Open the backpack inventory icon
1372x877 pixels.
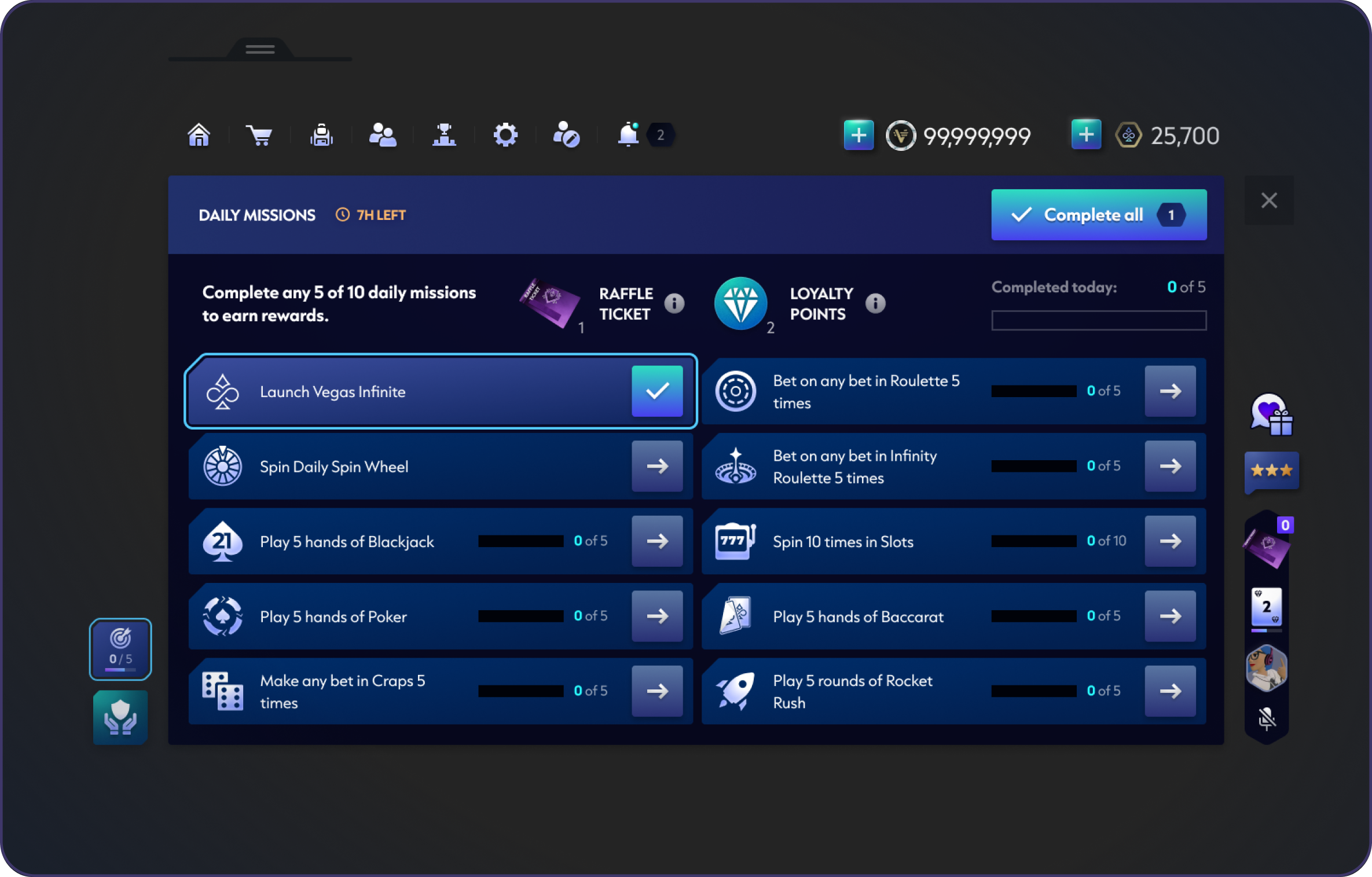tap(321, 135)
